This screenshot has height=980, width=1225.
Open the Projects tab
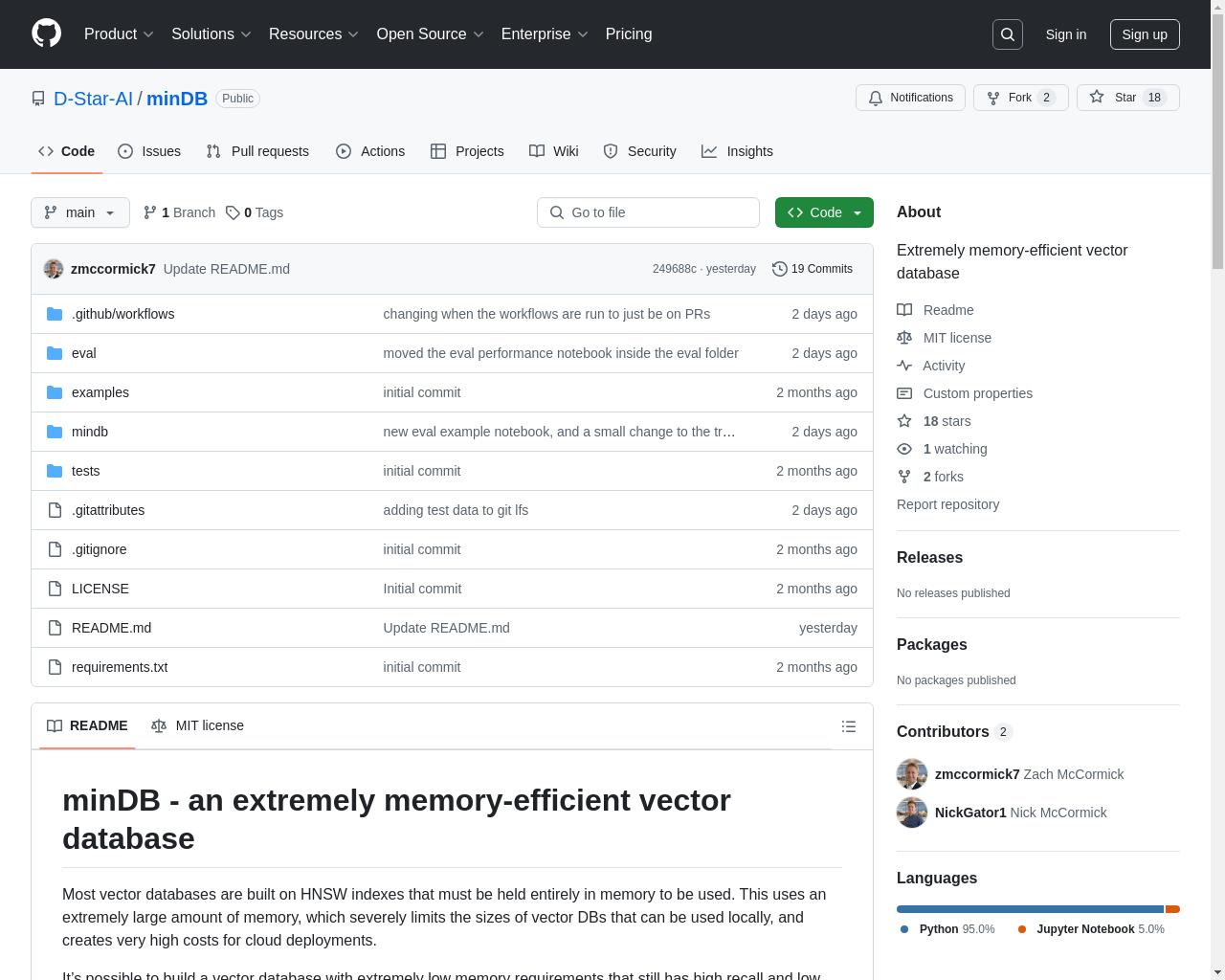click(467, 151)
